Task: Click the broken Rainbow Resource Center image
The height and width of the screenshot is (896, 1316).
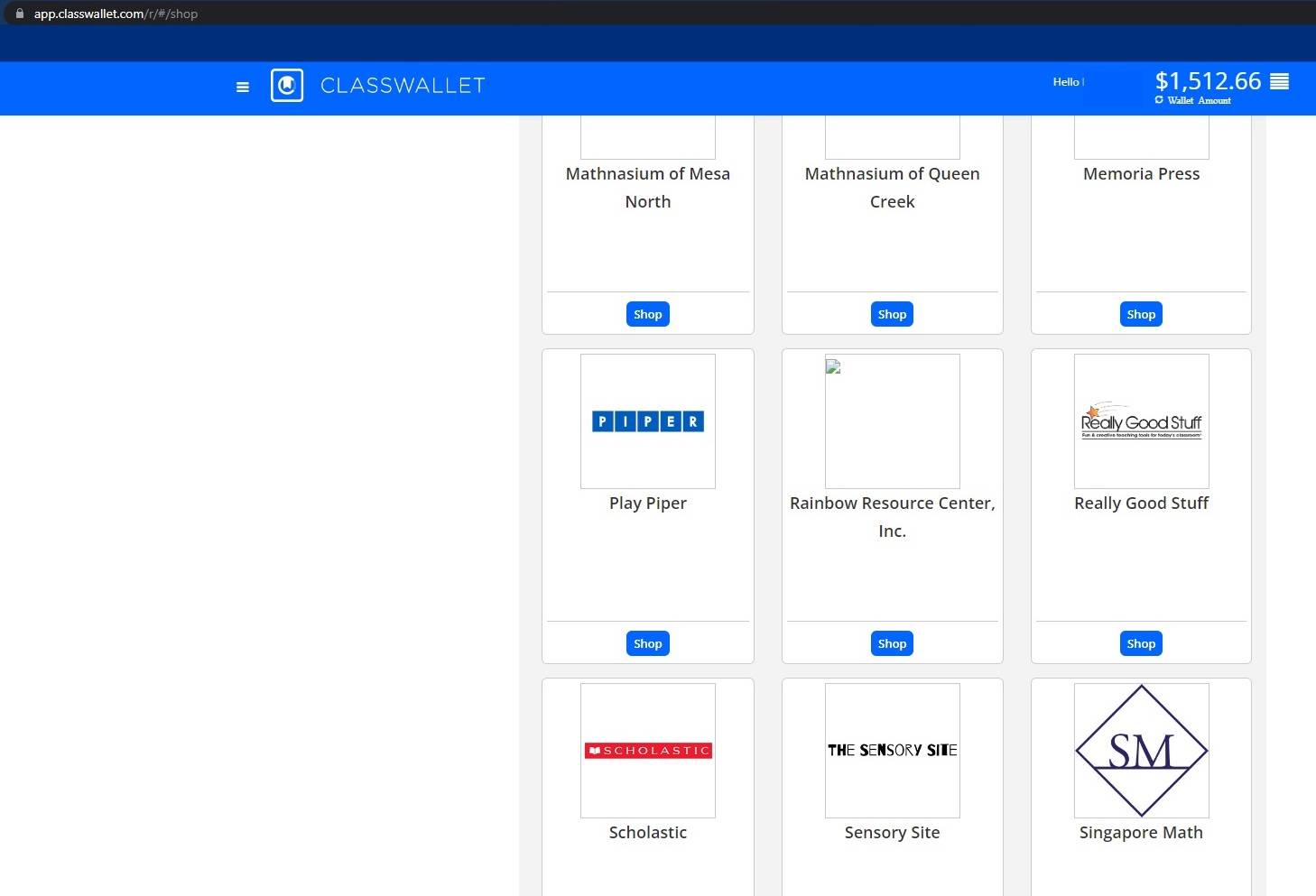Action: (833, 366)
